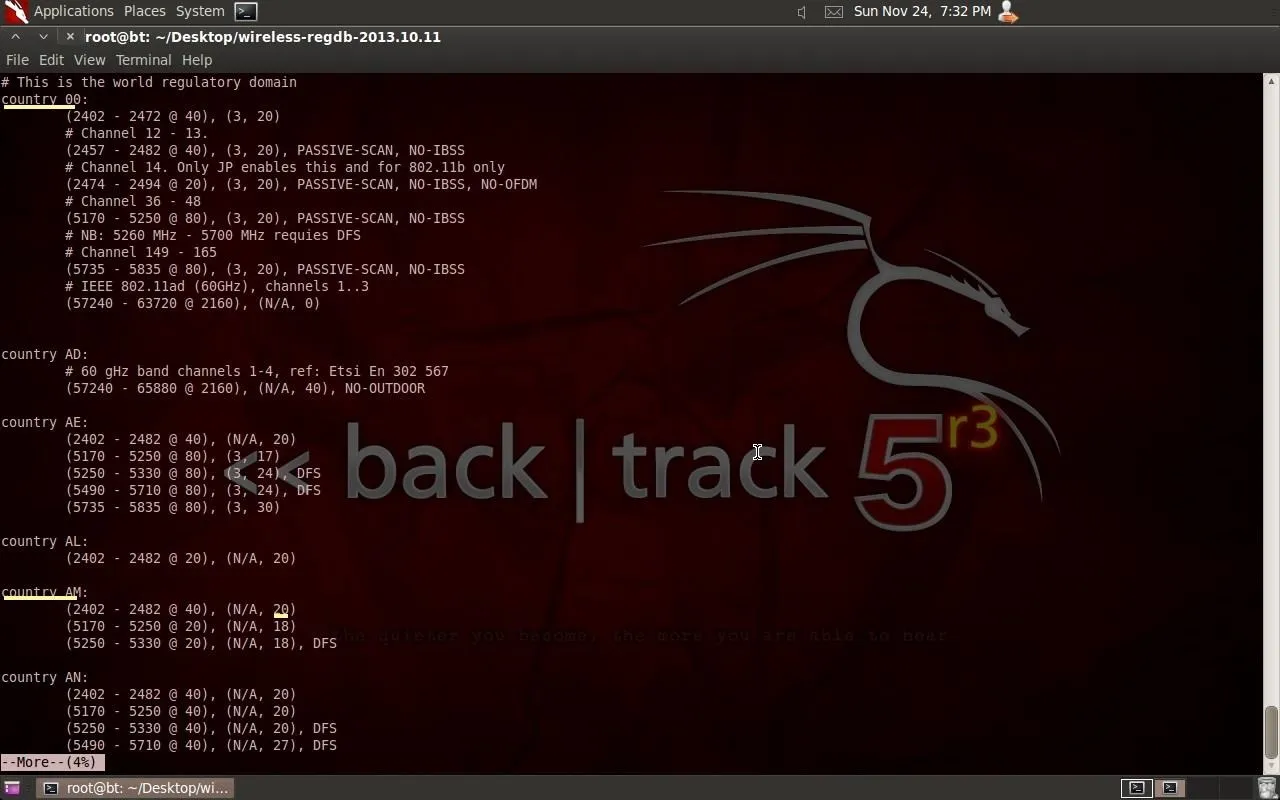Click 'country AN:' line
The height and width of the screenshot is (800, 1280).
click(x=45, y=677)
